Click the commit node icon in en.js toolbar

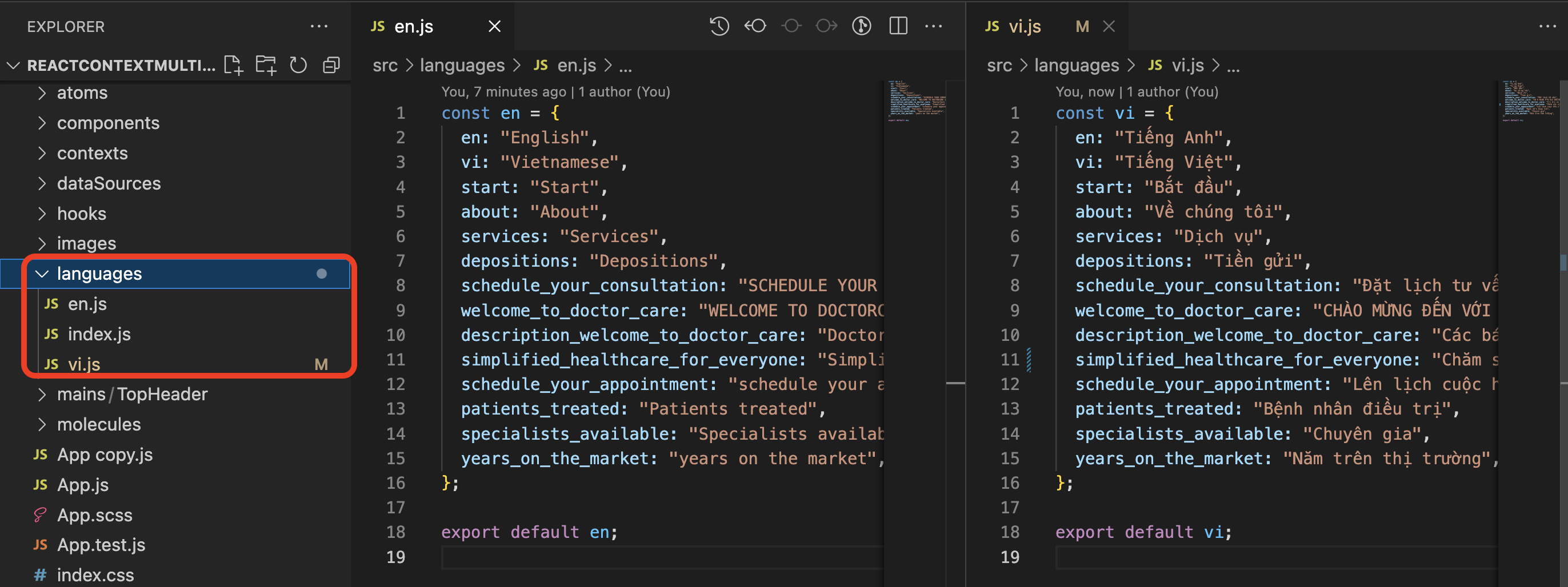tap(791, 26)
